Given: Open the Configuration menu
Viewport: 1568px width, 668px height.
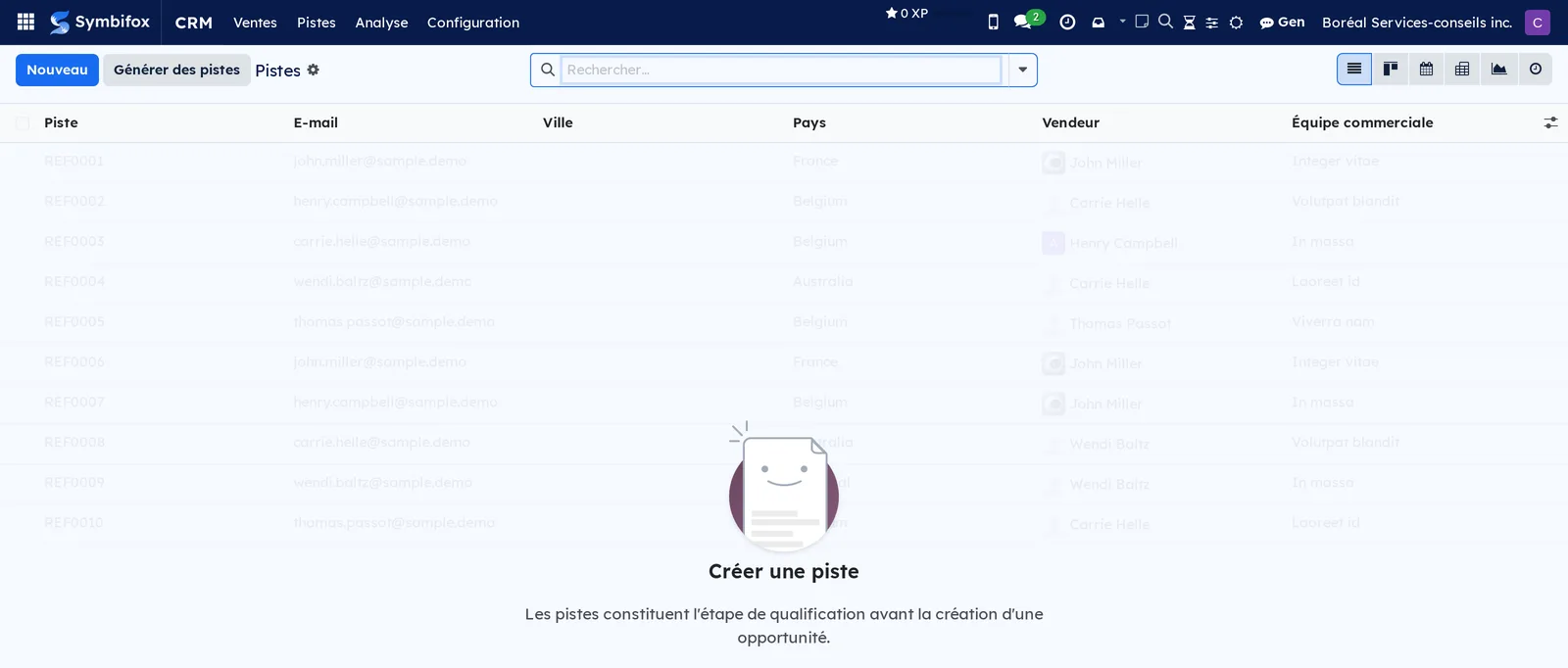Looking at the screenshot, I should [473, 22].
